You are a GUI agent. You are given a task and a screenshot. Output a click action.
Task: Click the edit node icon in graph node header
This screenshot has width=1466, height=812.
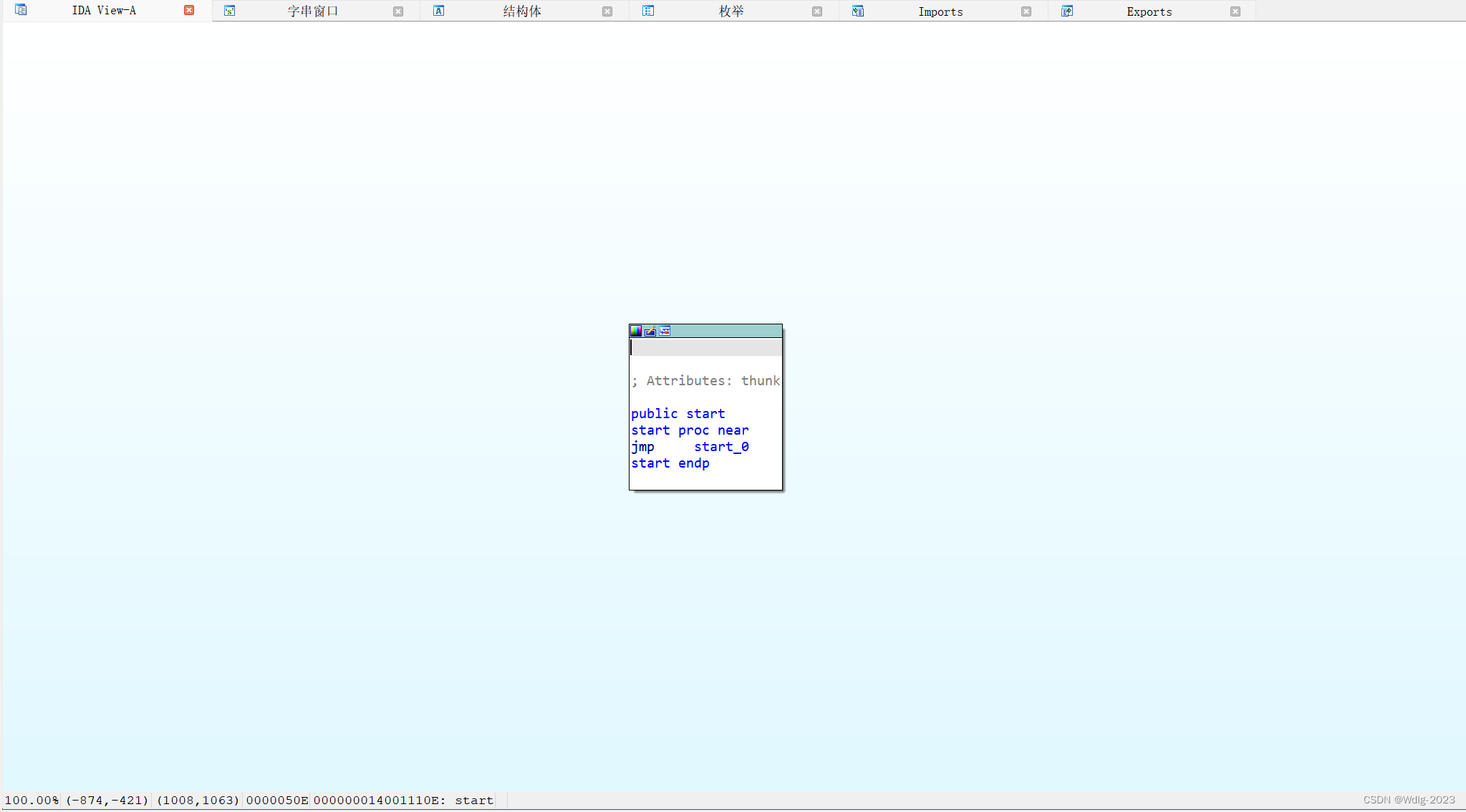coord(650,331)
